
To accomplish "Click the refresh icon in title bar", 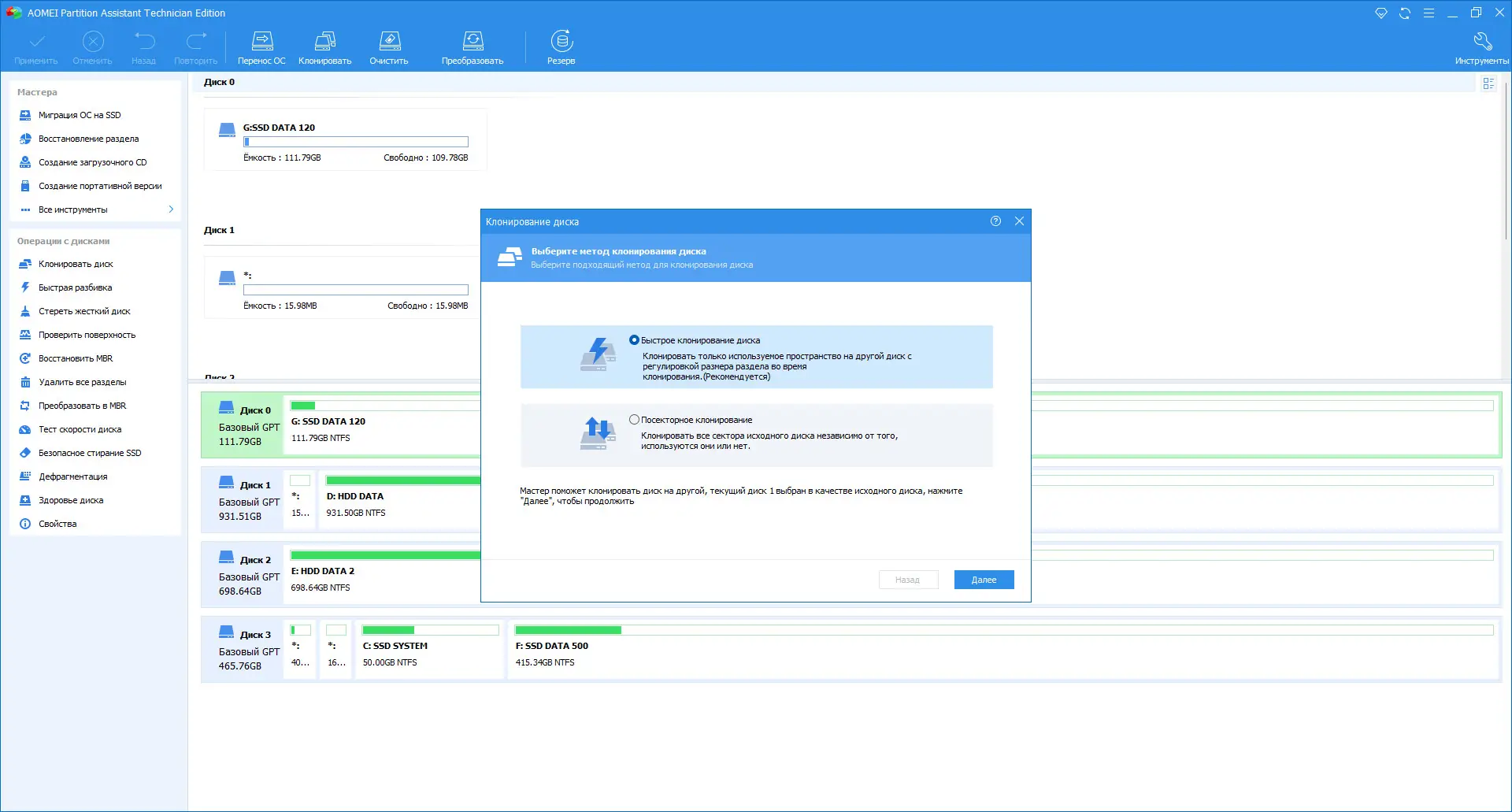I will point(1405,13).
